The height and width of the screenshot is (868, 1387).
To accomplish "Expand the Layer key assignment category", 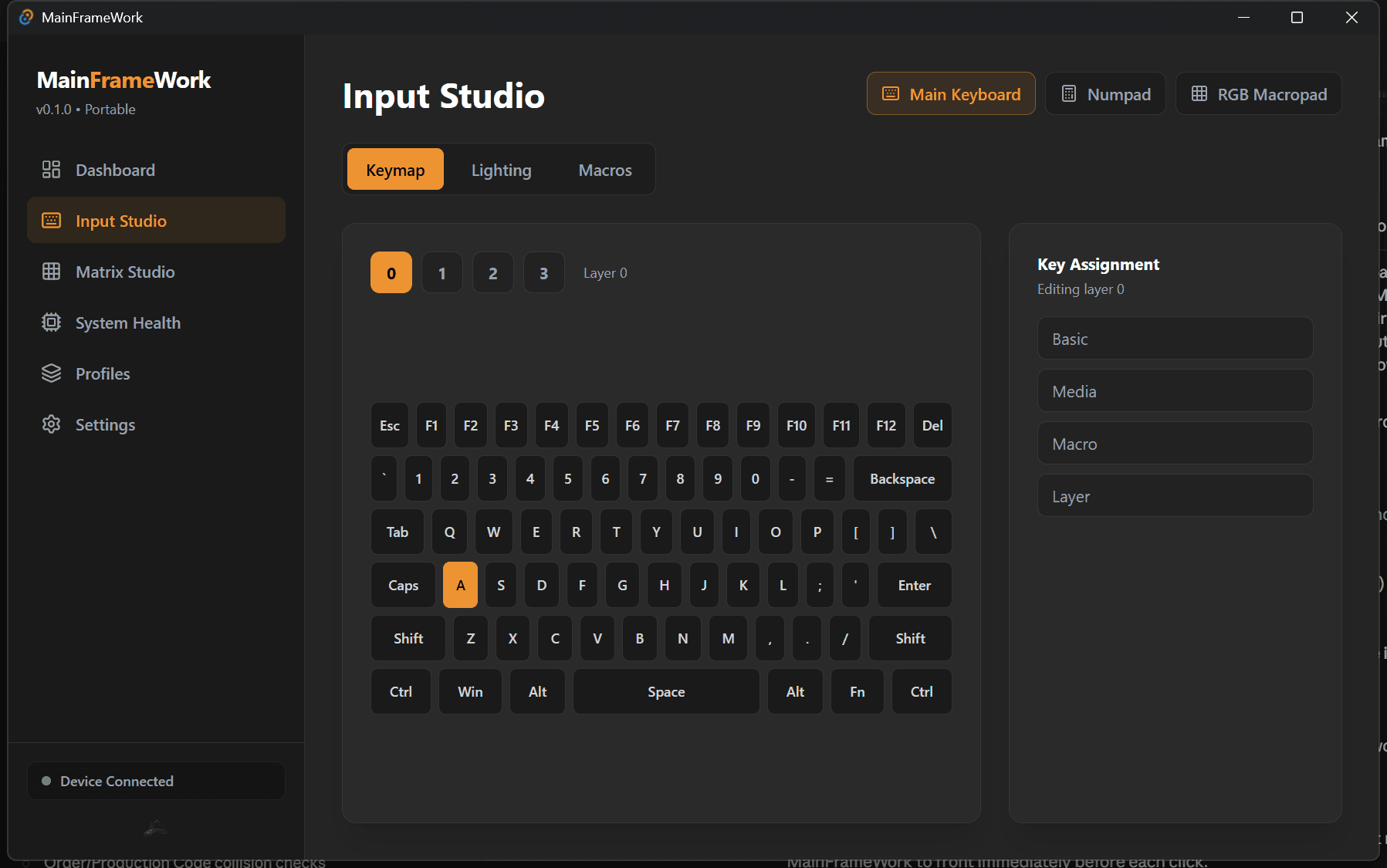I will coord(1175,496).
